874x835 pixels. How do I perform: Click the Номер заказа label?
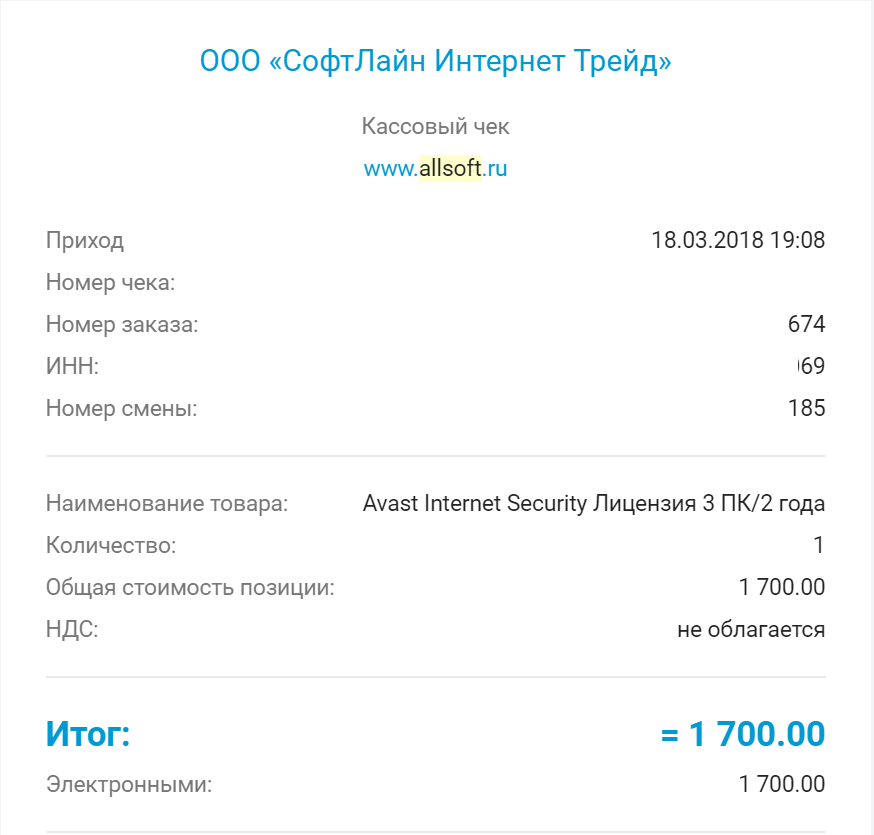pos(122,324)
